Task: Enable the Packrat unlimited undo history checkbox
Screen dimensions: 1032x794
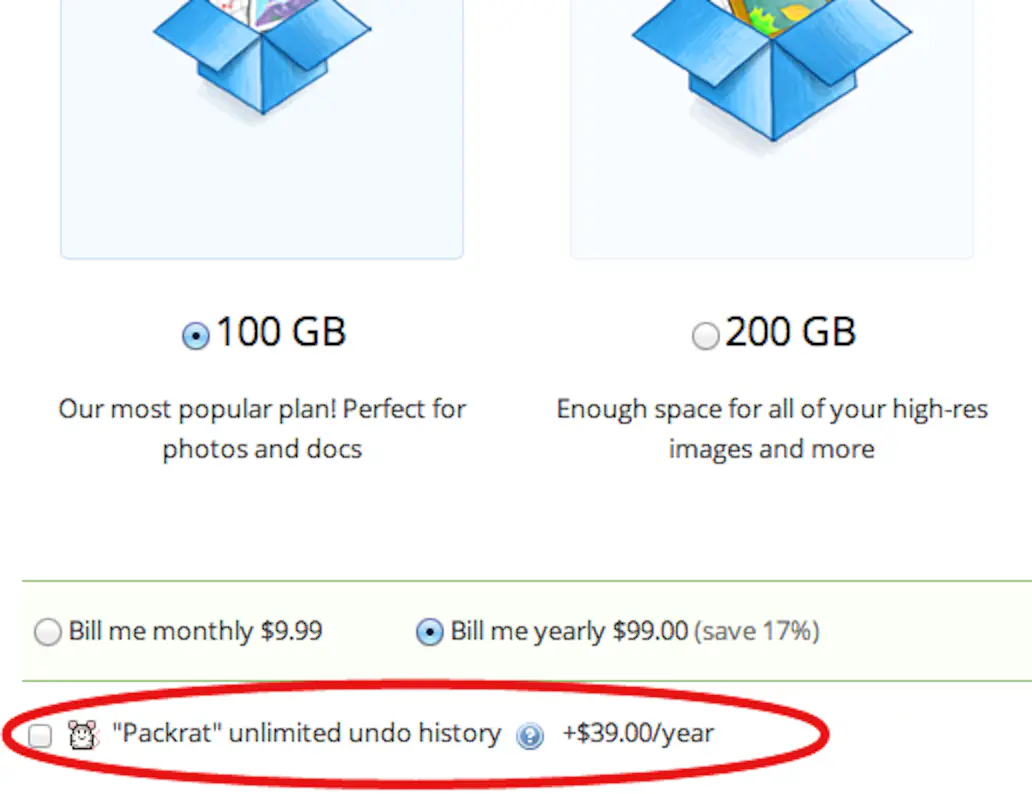Action: point(39,735)
